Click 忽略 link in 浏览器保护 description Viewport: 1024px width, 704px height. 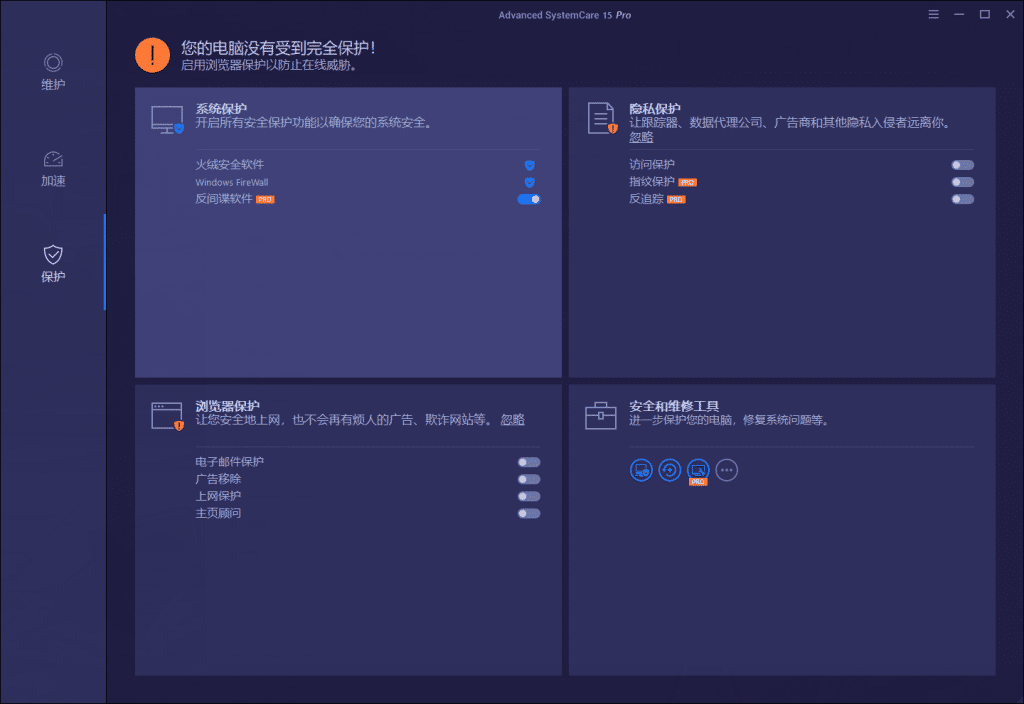coord(513,420)
